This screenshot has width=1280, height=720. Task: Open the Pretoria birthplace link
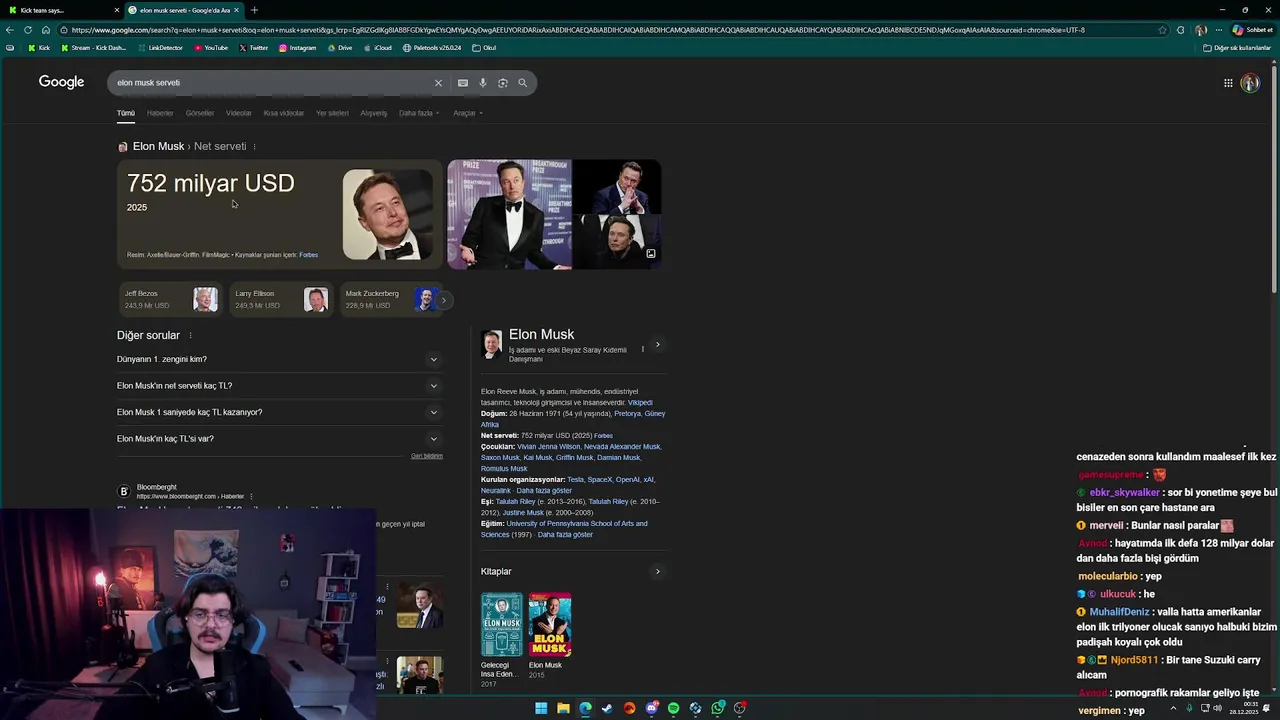pos(627,414)
